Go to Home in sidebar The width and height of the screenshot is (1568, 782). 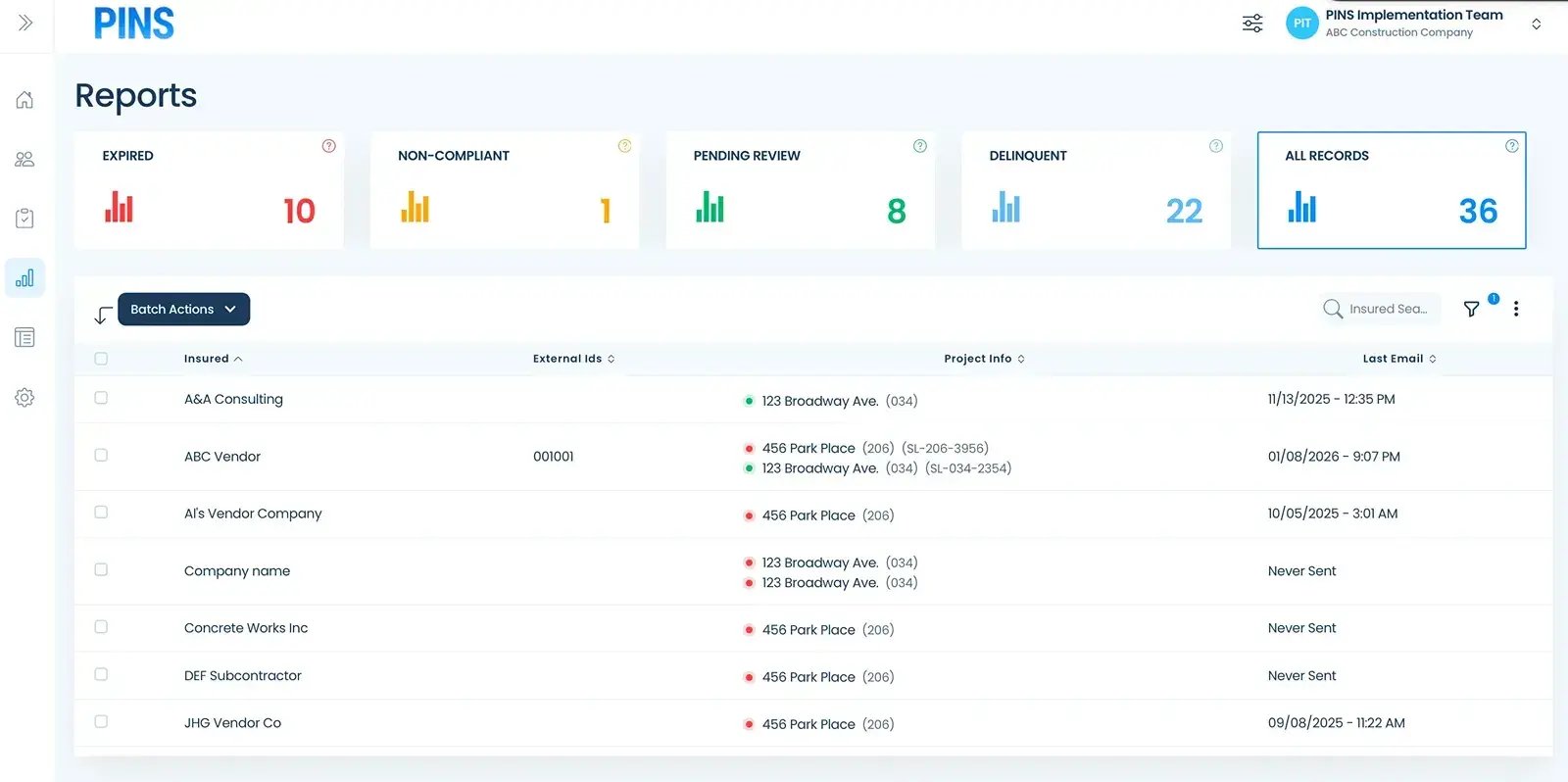pos(24,99)
